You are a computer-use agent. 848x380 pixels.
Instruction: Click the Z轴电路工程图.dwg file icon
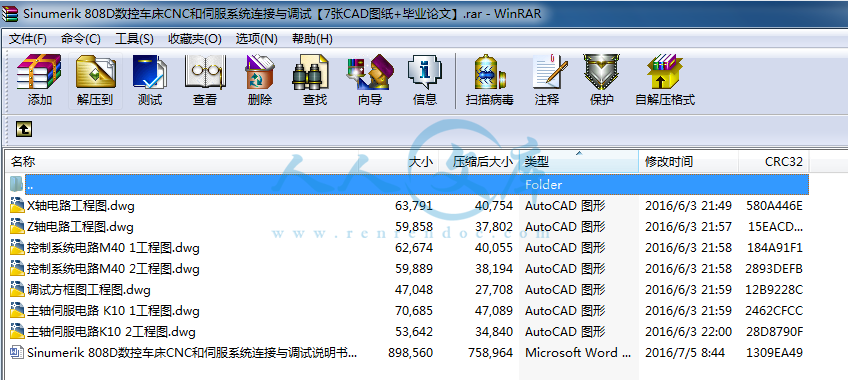coord(17,226)
